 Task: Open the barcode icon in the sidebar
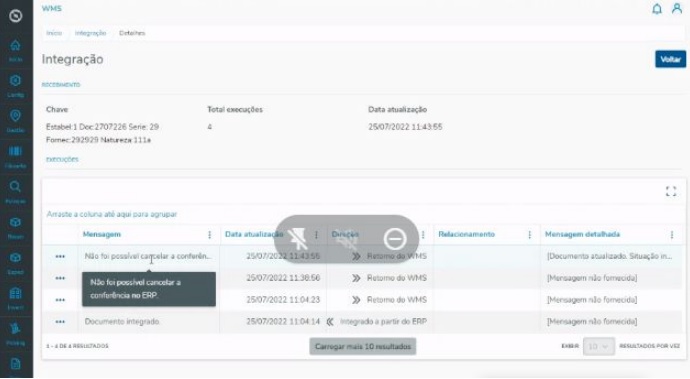pyautogui.click(x=15, y=151)
